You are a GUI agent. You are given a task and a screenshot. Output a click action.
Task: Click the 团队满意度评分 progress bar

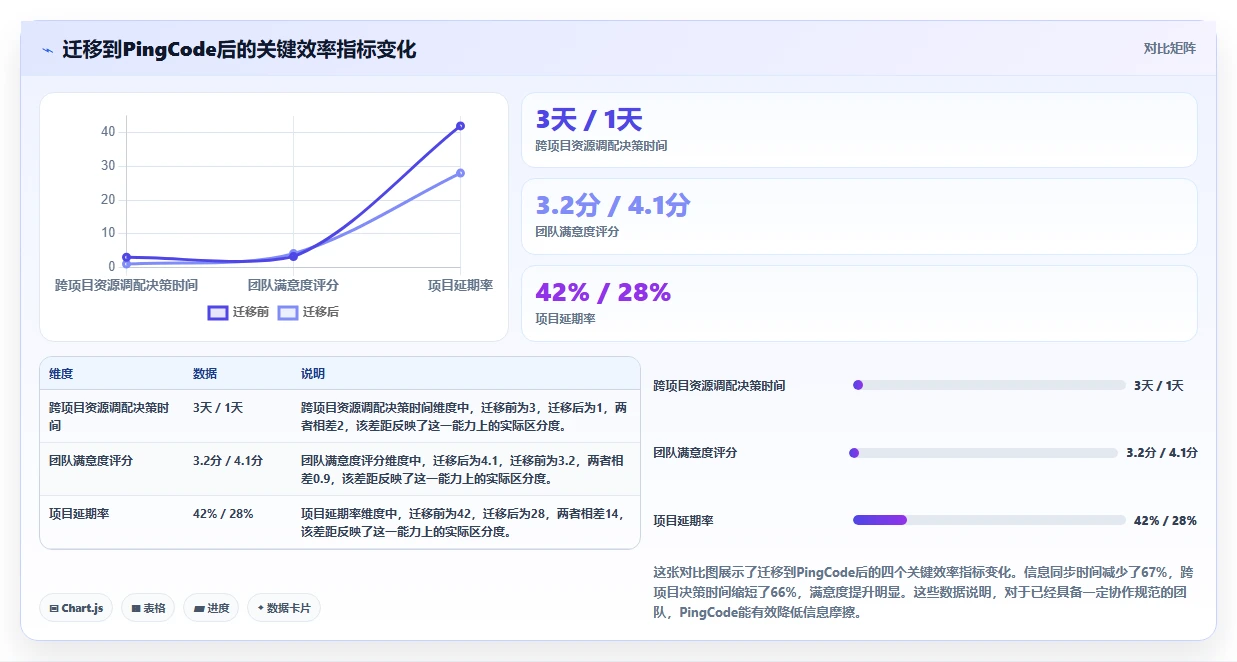(x=983, y=453)
